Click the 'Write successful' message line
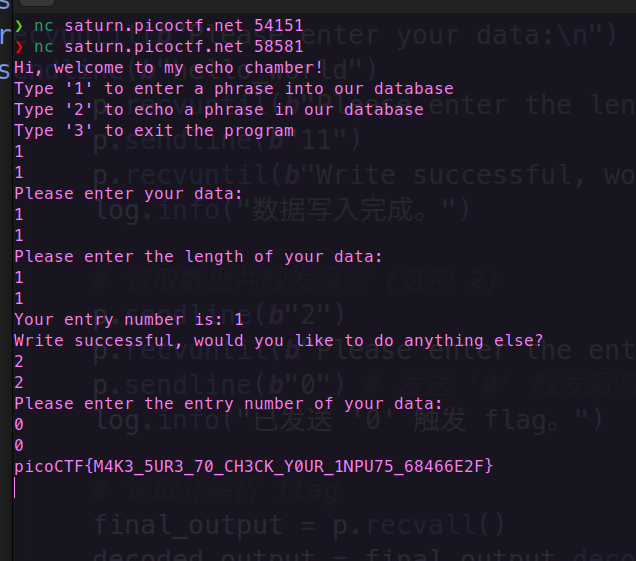 (x=279, y=341)
